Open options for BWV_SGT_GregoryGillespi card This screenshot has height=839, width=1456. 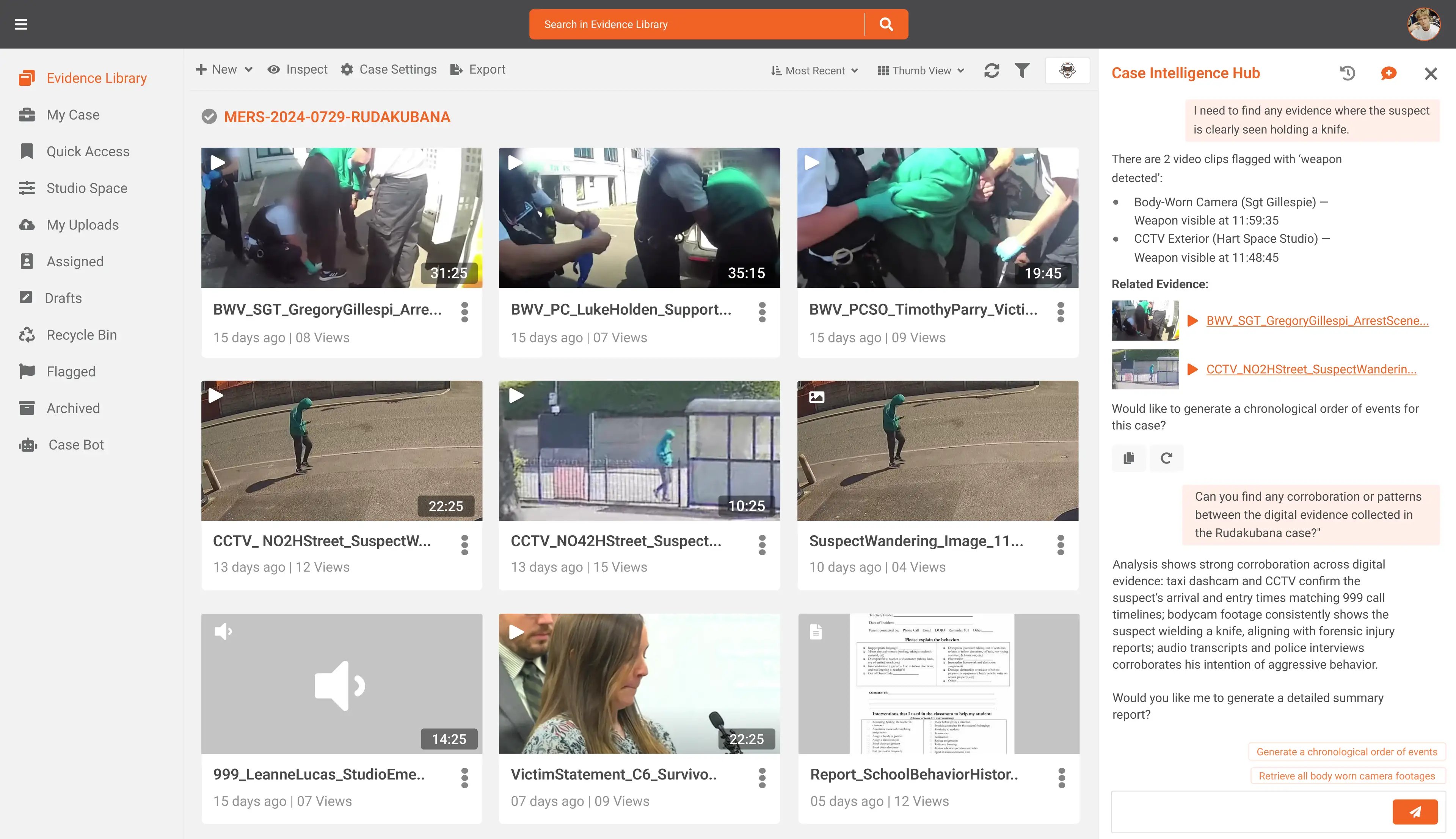[x=465, y=312]
